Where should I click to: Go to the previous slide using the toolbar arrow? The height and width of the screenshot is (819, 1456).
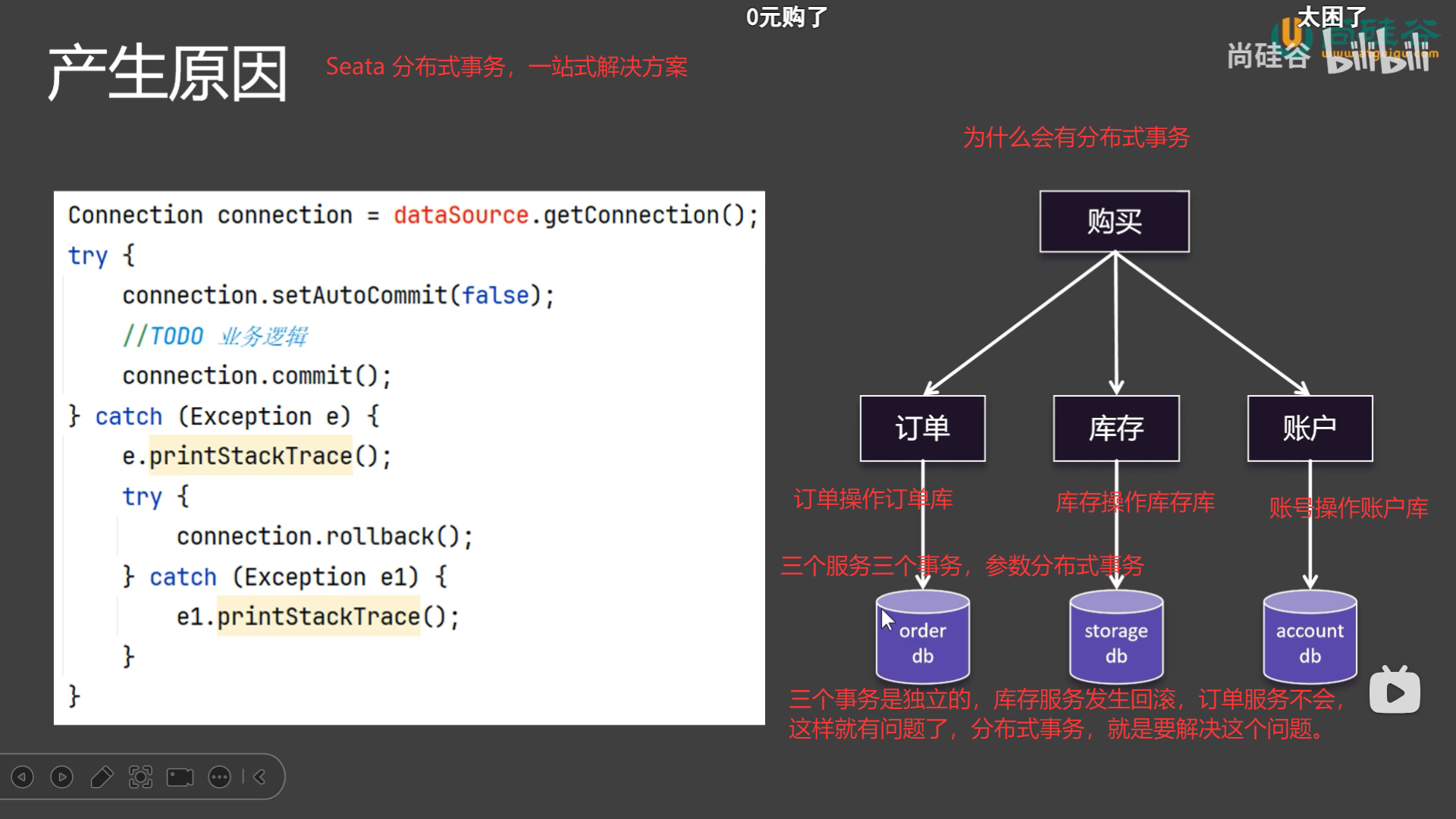click(x=23, y=777)
